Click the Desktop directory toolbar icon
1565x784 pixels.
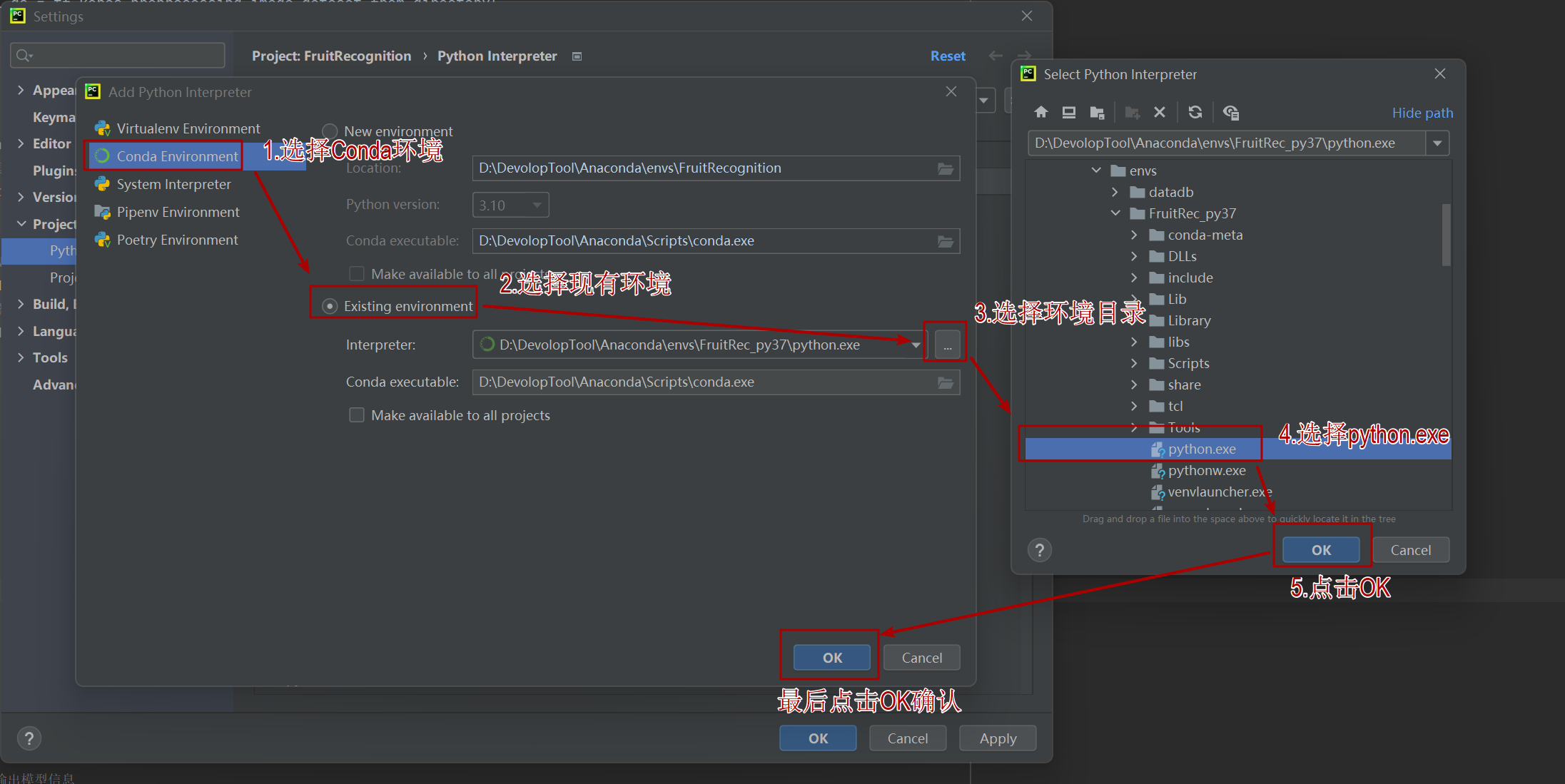tap(1068, 112)
